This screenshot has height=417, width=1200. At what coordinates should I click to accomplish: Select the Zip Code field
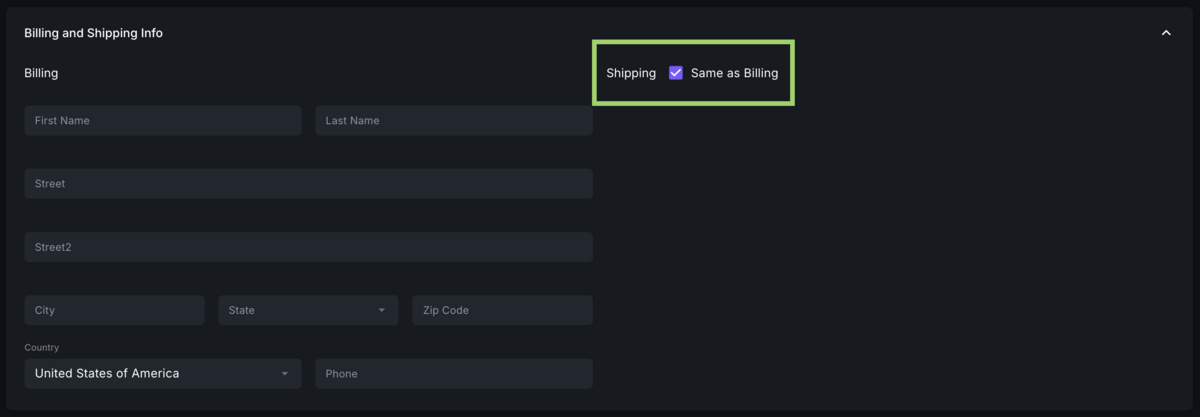point(502,310)
